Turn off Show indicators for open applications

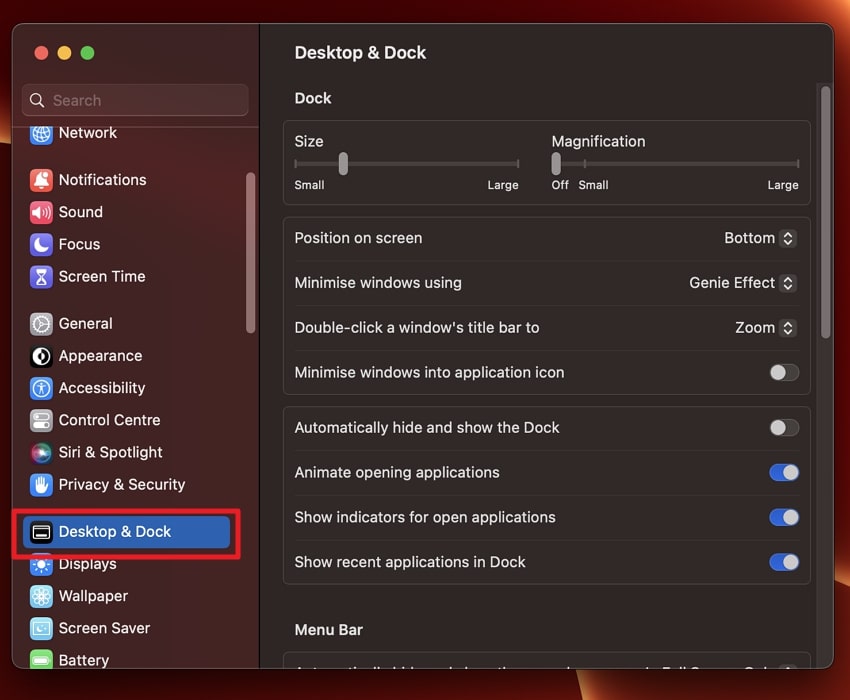[x=783, y=517]
